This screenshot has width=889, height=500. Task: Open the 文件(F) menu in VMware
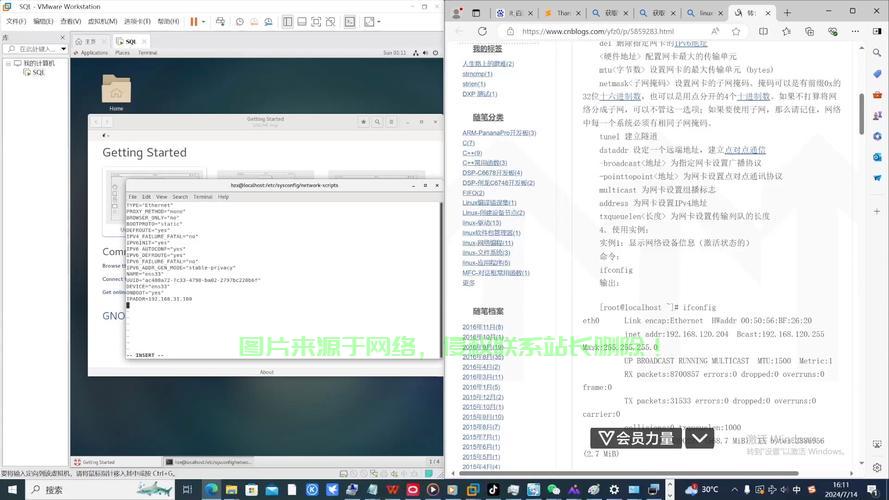point(16,22)
